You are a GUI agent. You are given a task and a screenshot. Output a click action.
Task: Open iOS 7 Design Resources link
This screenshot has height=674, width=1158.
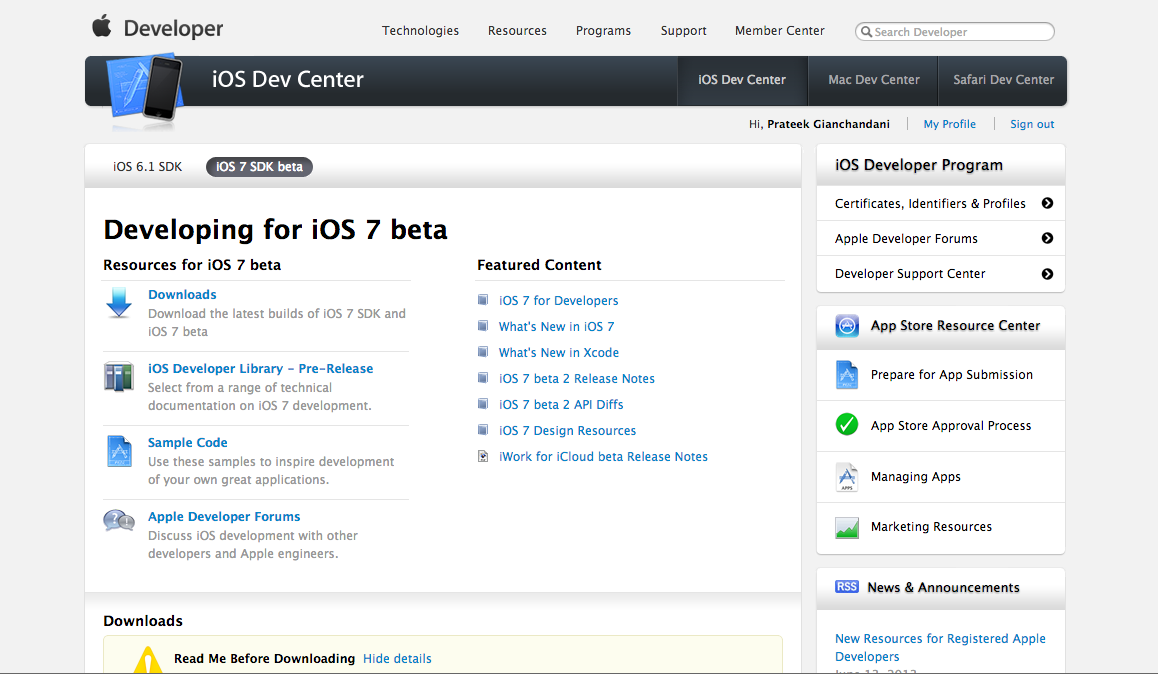click(x=567, y=430)
